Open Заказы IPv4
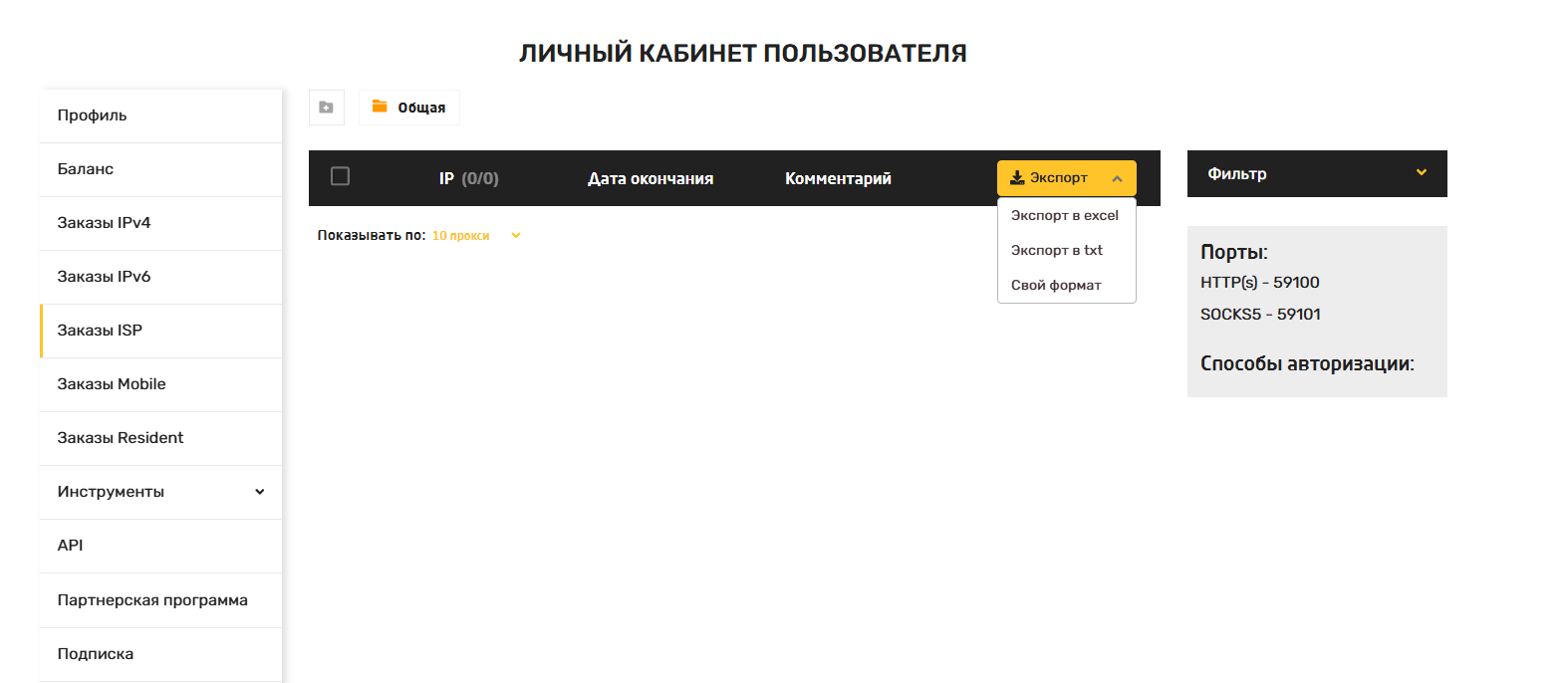Viewport: 1568px width, 683px height. pos(160,223)
